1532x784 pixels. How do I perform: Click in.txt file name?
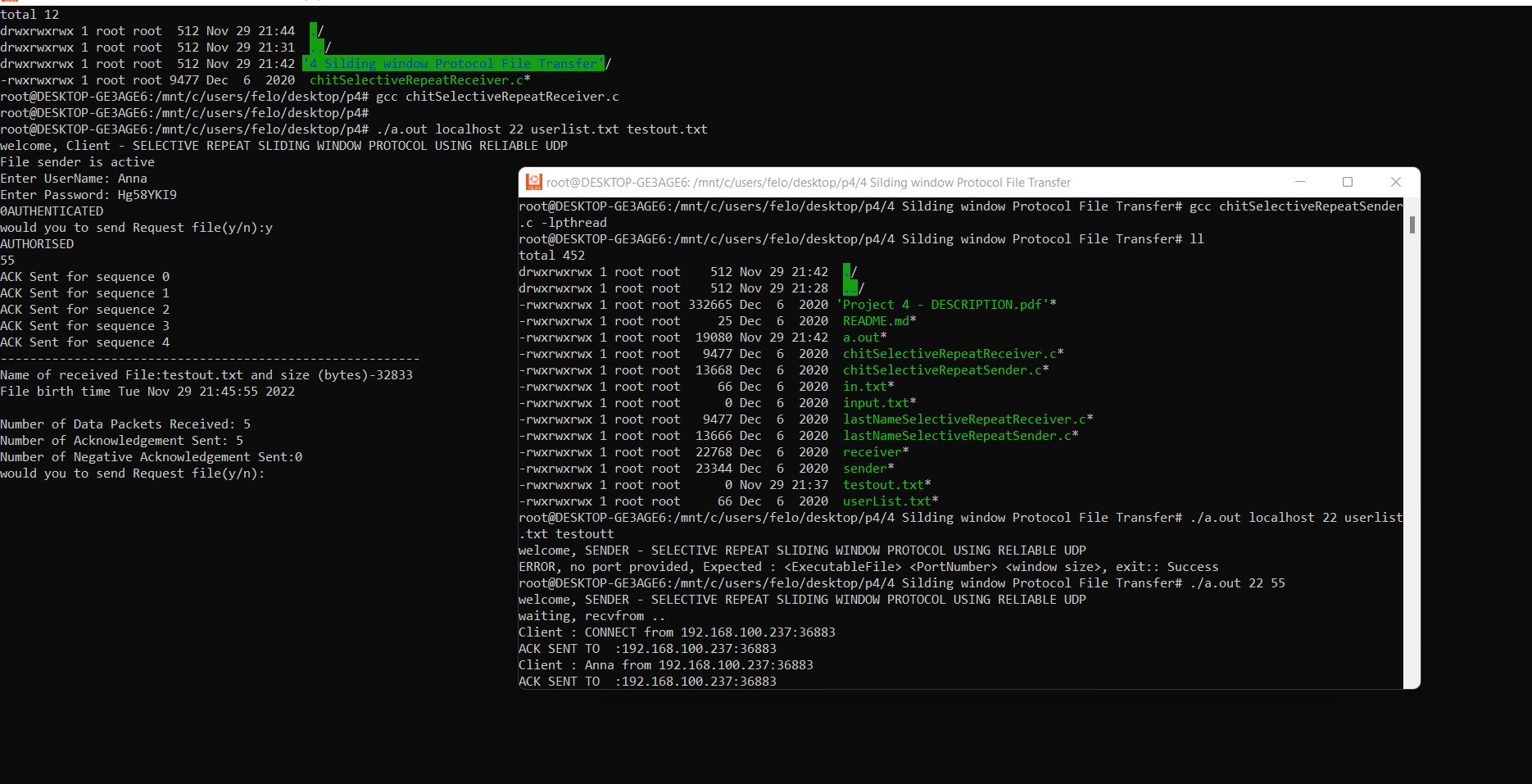[865, 387]
